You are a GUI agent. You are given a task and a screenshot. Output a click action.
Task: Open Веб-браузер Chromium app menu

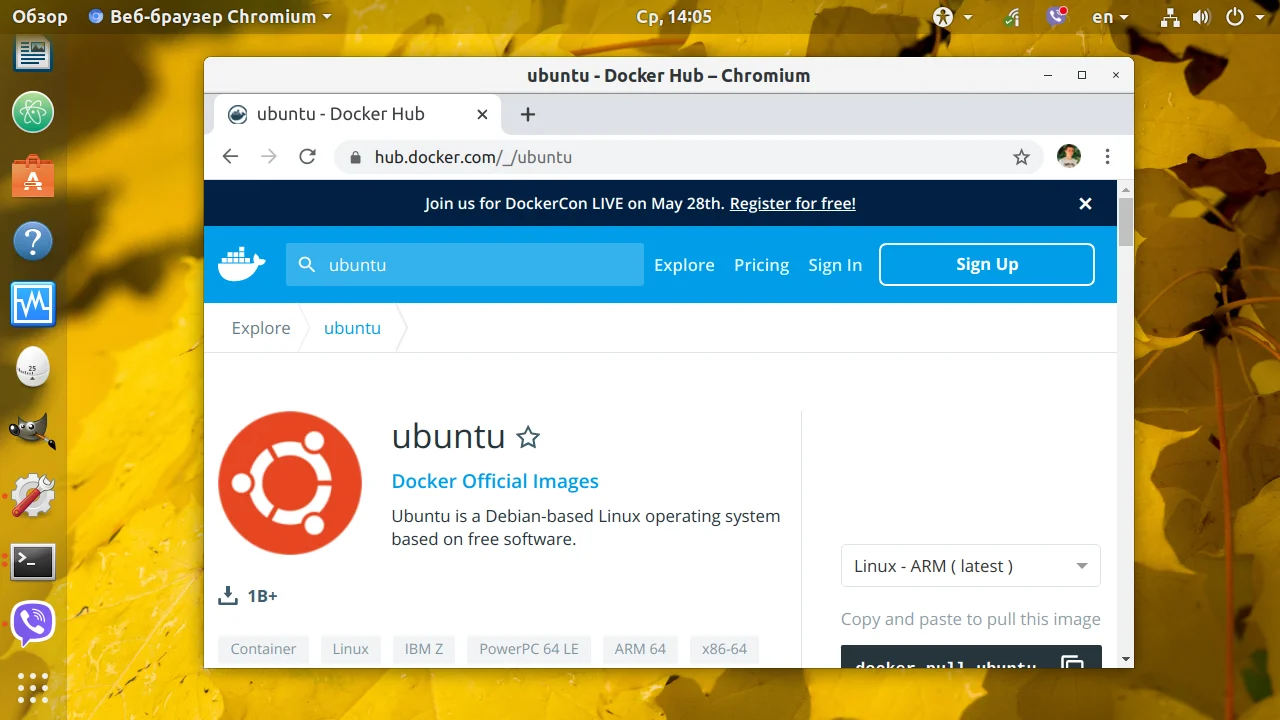click(x=209, y=16)
